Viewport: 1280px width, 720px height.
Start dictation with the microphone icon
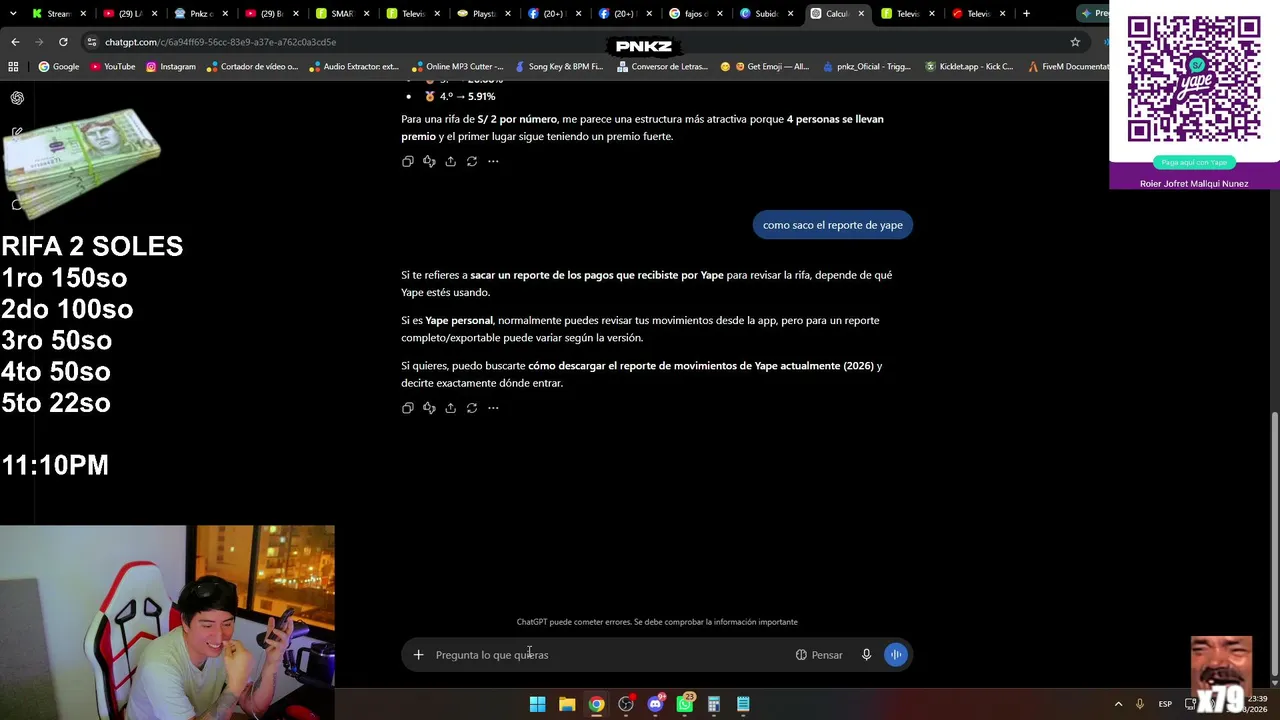coord(866,655)
